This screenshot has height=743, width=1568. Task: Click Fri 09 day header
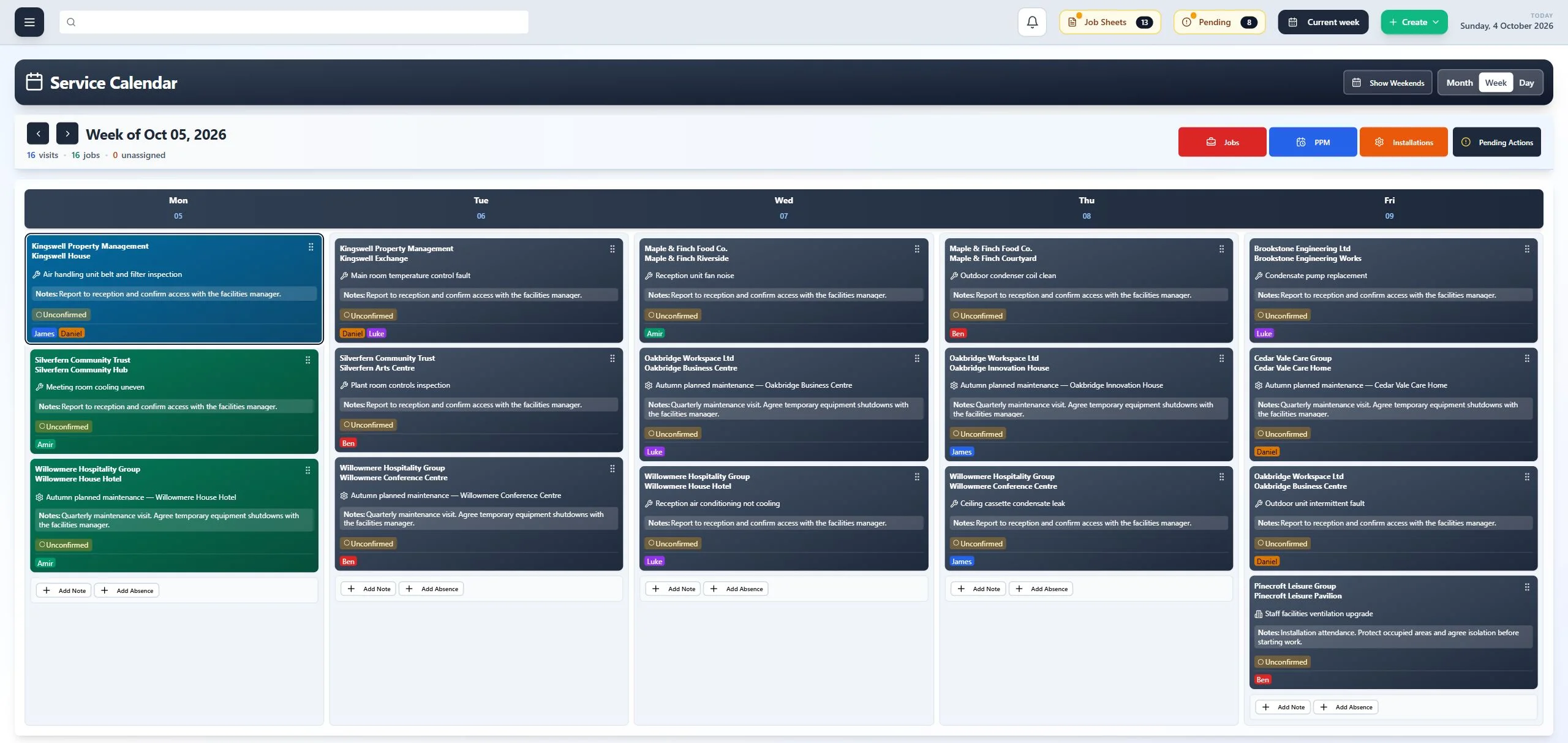(x=1389, y=208)
